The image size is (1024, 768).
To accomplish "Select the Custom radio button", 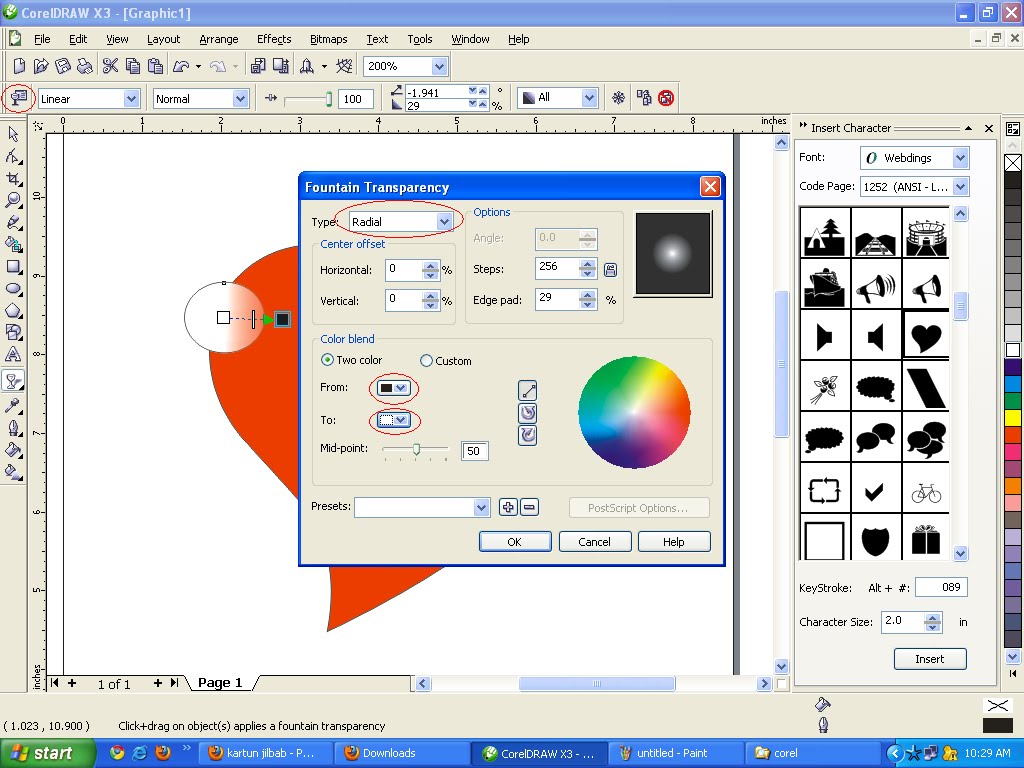I will 426,360.
